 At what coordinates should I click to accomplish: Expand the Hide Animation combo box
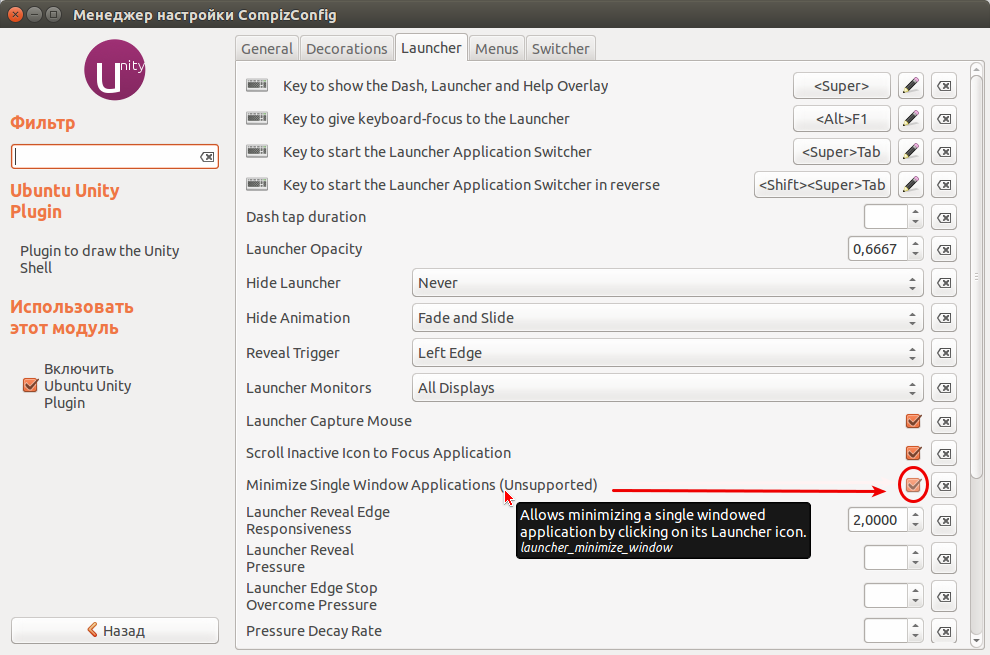[x=667, y=318]
